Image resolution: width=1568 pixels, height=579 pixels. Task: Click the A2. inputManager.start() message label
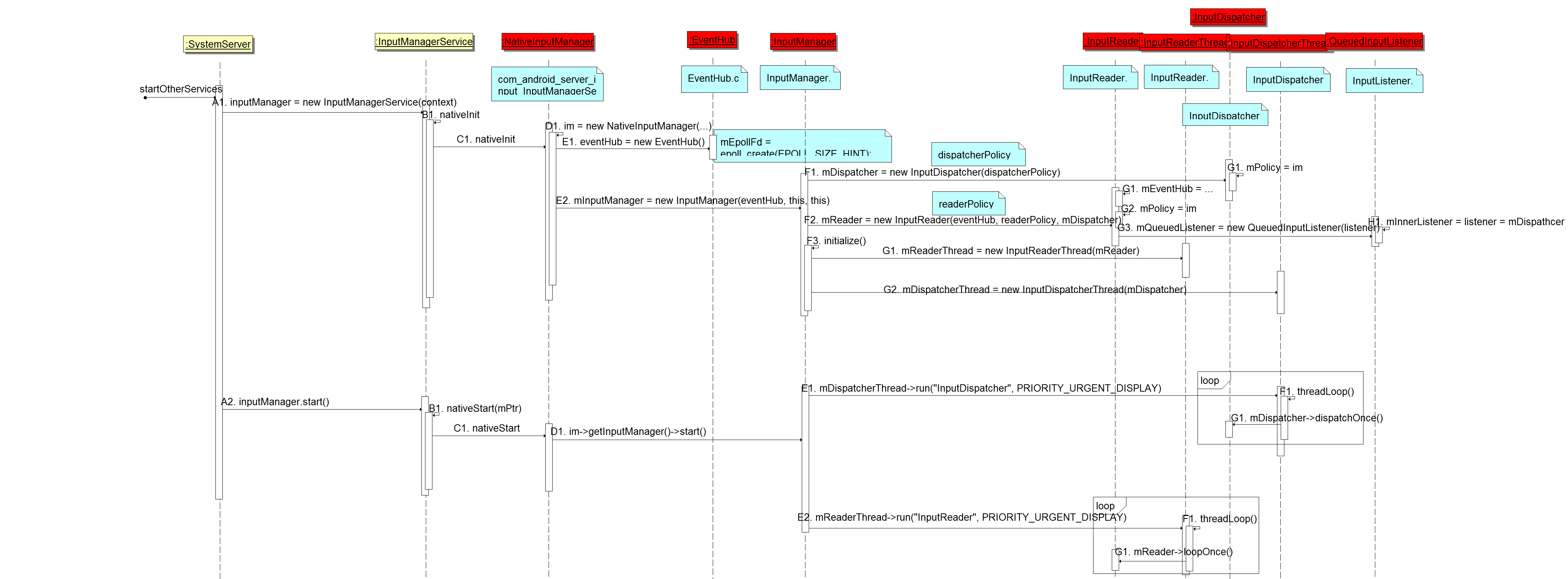(274, 402)
